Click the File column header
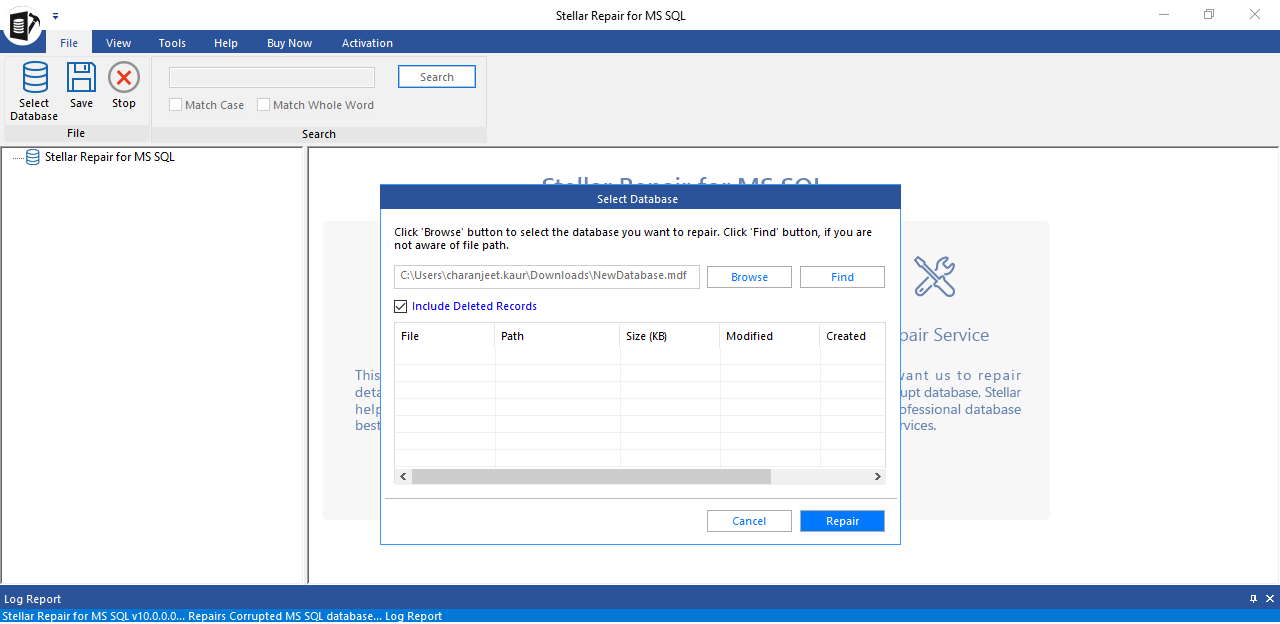The width and height of the screenshot is (1280, 624). (x=445, y=336)
